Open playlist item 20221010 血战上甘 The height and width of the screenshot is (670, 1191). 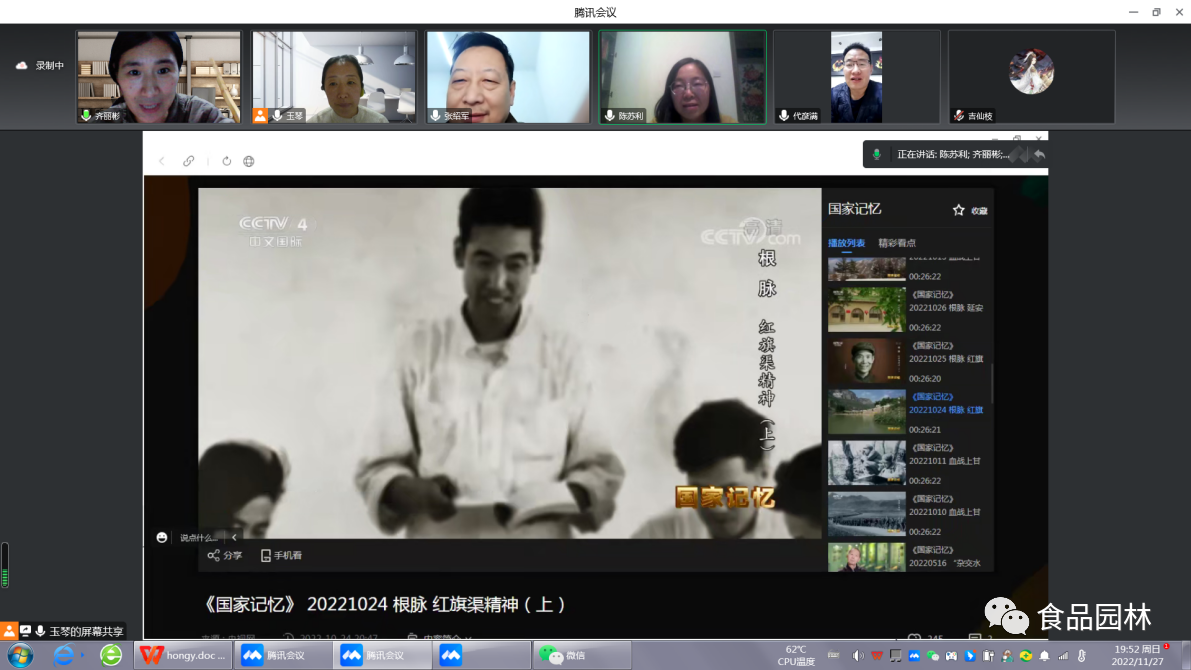point(909,514)
